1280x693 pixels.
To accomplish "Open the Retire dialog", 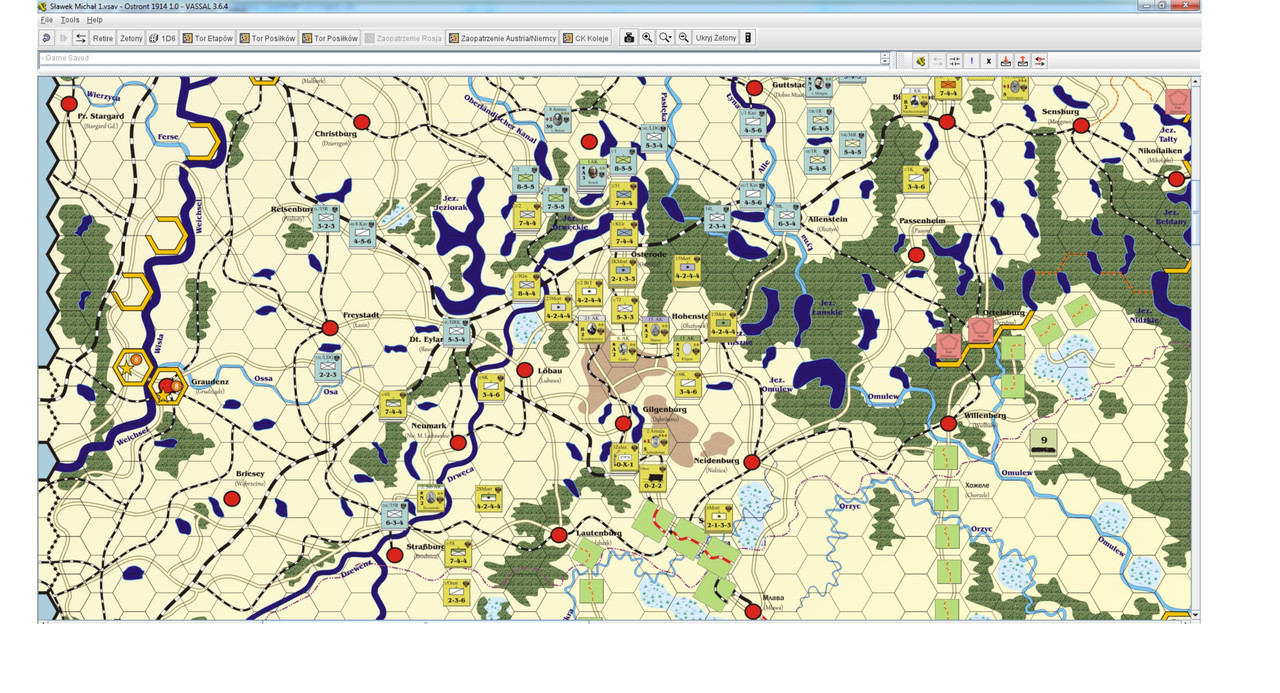I will click(103, 38).
